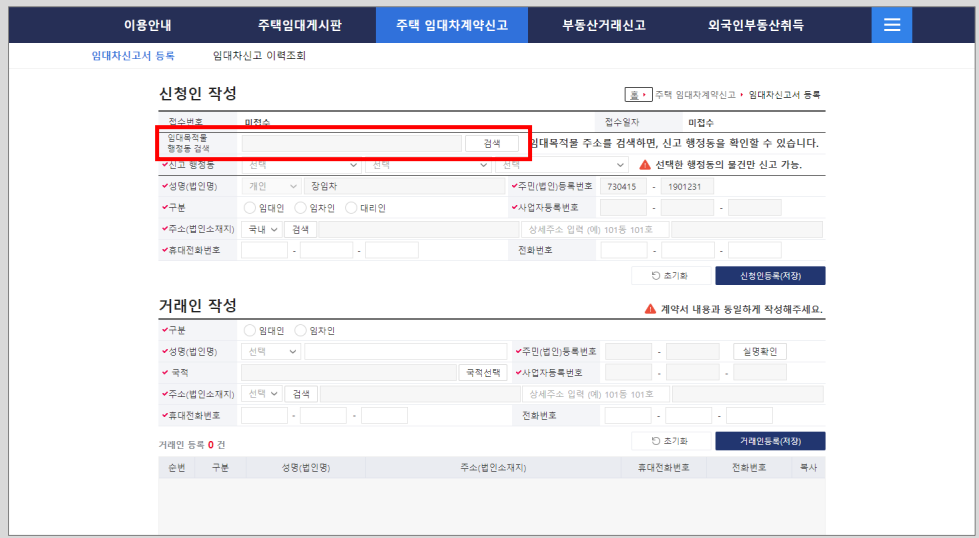Click the applicant name field 장임차
The image size is (979, 538).
point(405,186)
